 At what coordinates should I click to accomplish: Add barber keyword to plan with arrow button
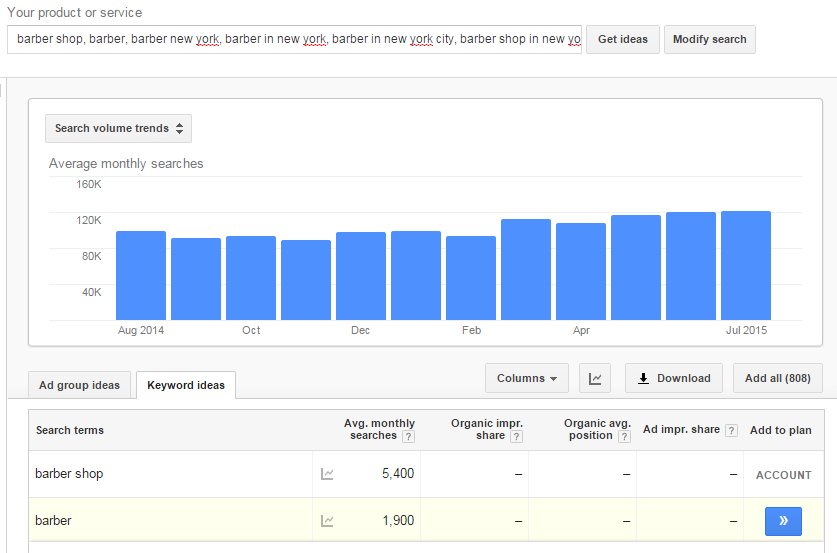[x=783, y=521]
